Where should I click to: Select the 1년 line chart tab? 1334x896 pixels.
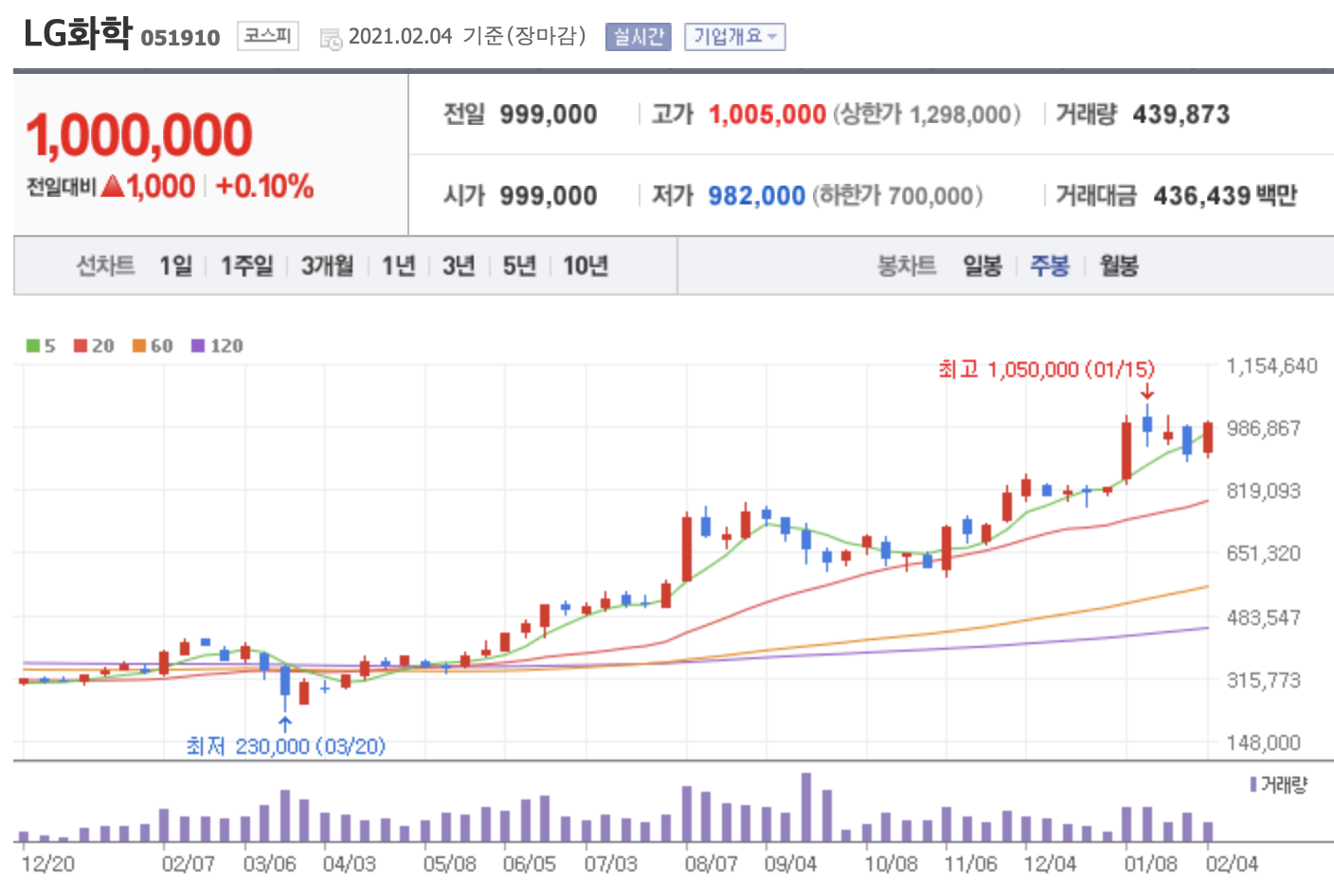[x=399, y=266]
